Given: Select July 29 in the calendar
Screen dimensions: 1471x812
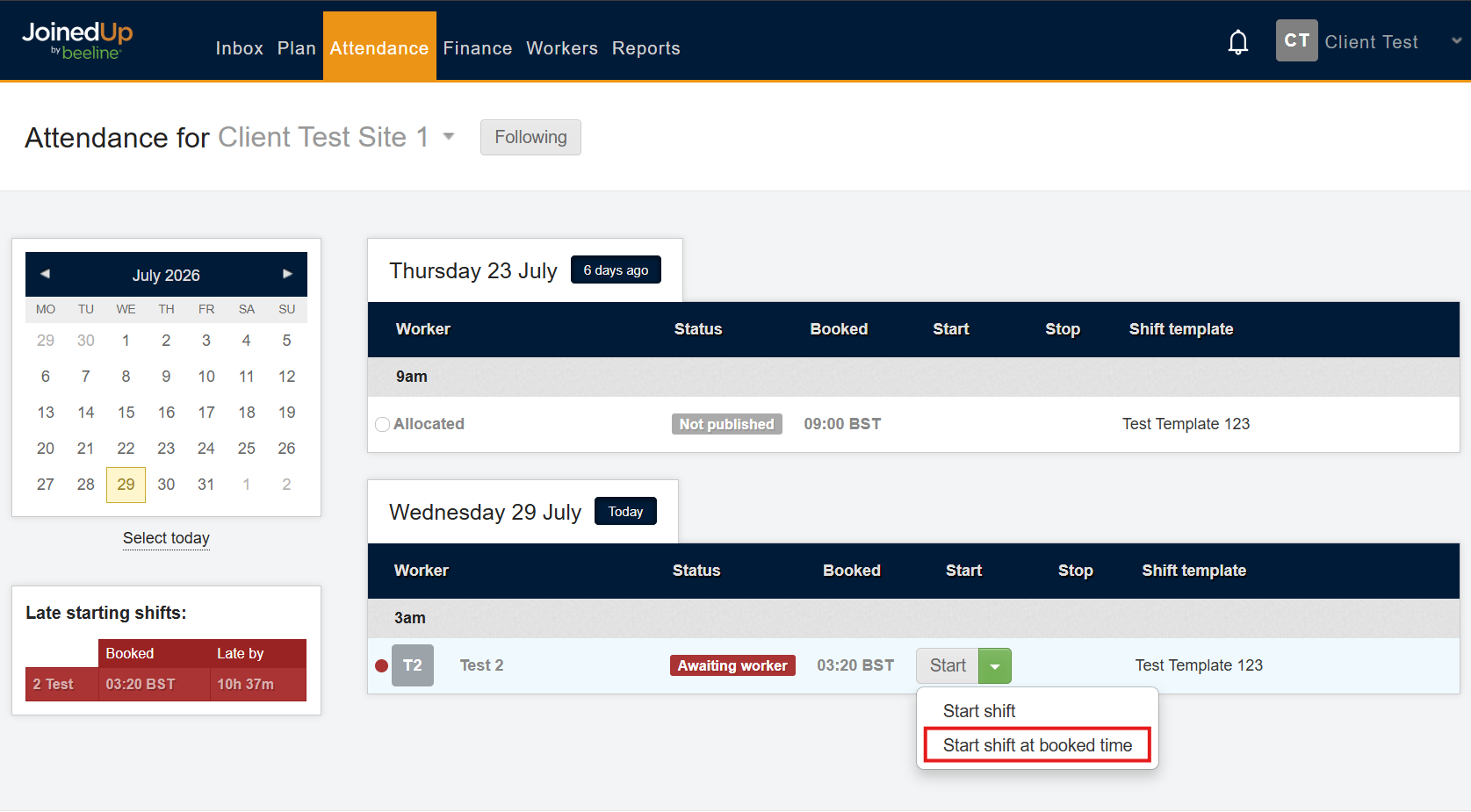Looking at the screenshot, I should pyautogui.click(x=126, y=485).
